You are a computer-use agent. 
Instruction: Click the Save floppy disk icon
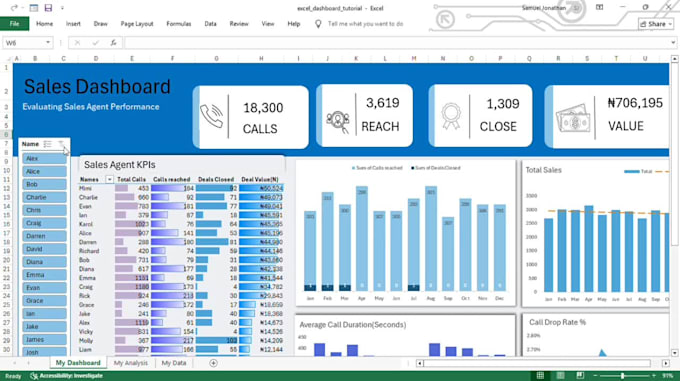(48, 8)
